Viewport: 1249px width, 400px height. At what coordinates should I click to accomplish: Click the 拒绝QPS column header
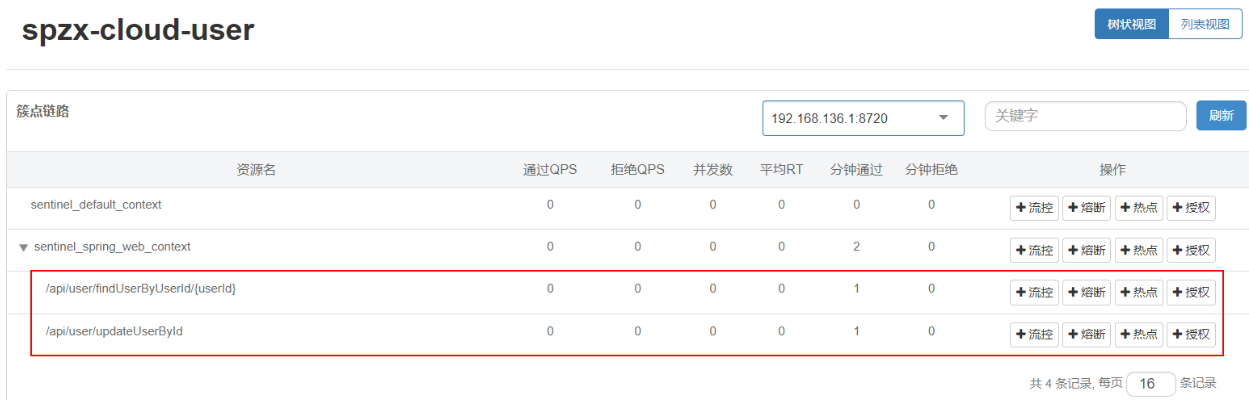(x=638, y=170)
